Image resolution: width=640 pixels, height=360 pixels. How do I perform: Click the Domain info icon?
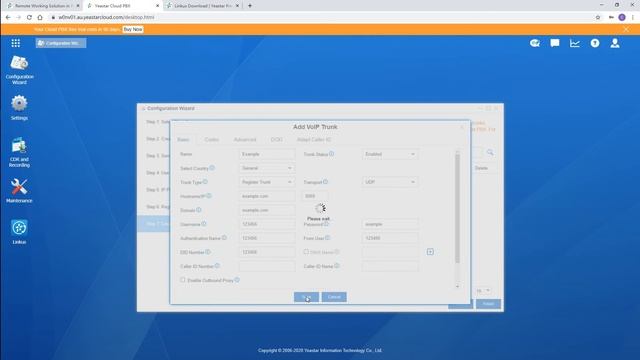click(x=199, y=210)
